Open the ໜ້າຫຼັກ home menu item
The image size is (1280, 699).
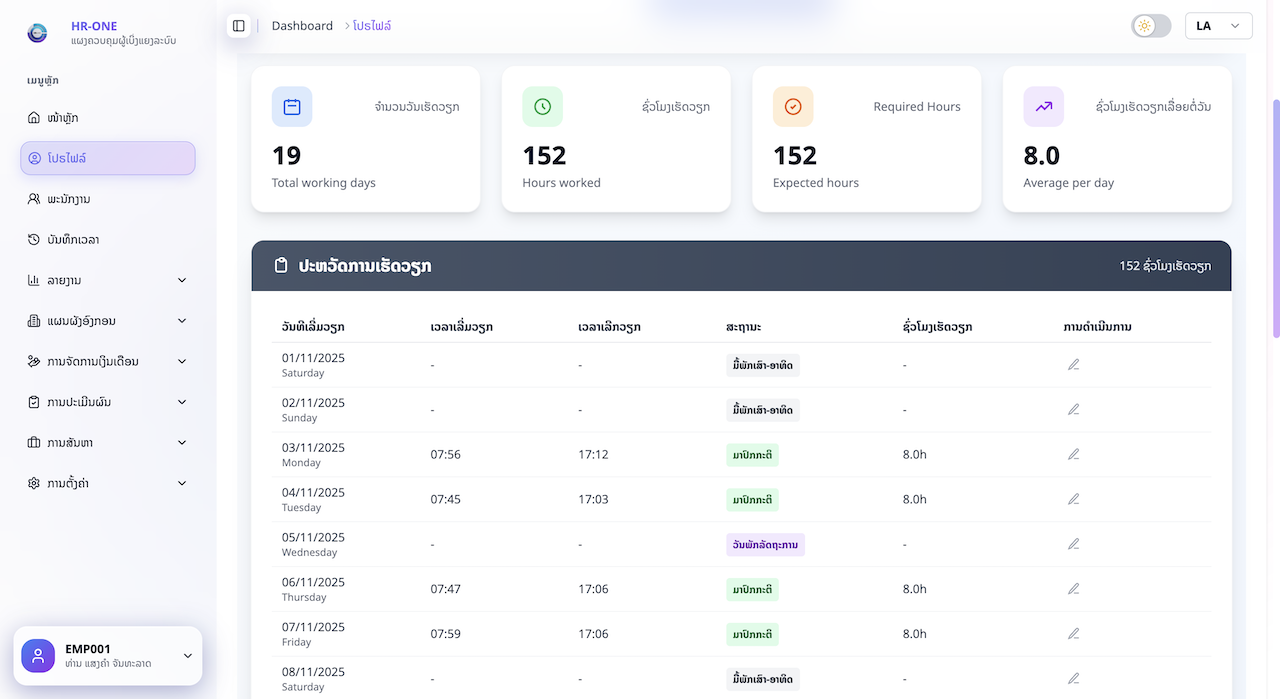pyautogui.click(x=63, y=118)
